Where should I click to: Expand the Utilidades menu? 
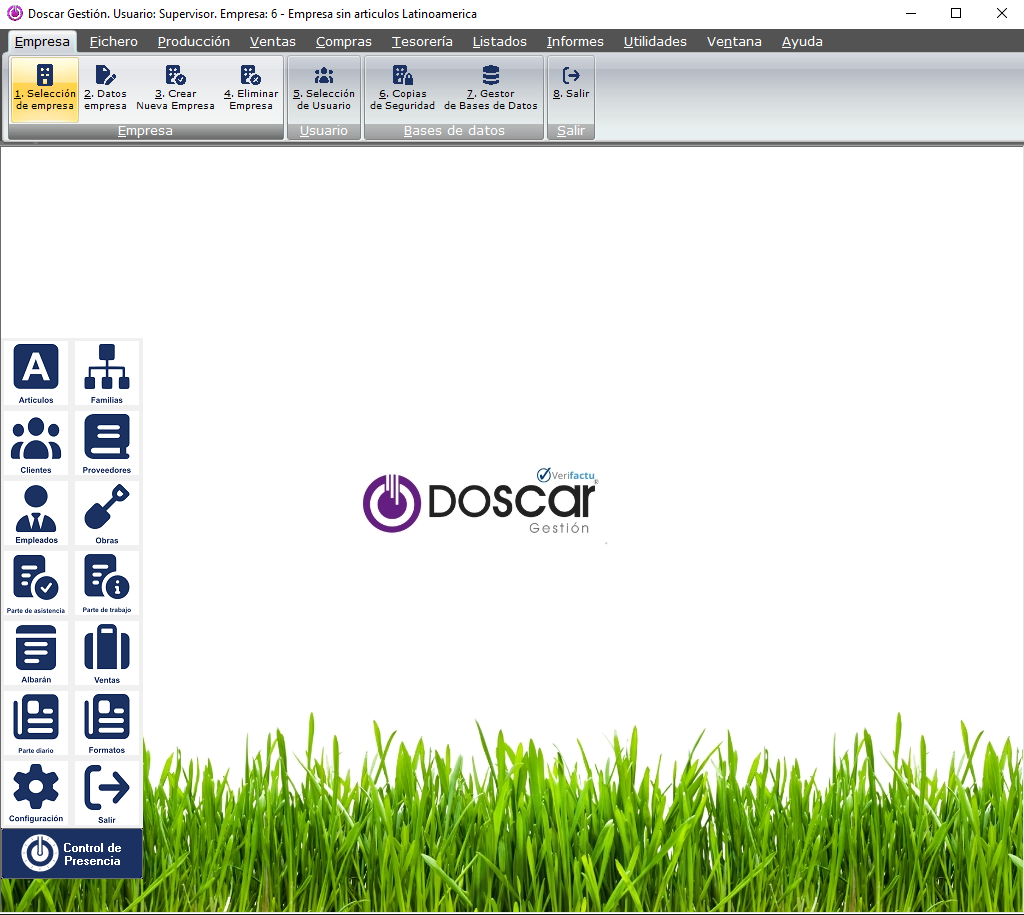655,42
